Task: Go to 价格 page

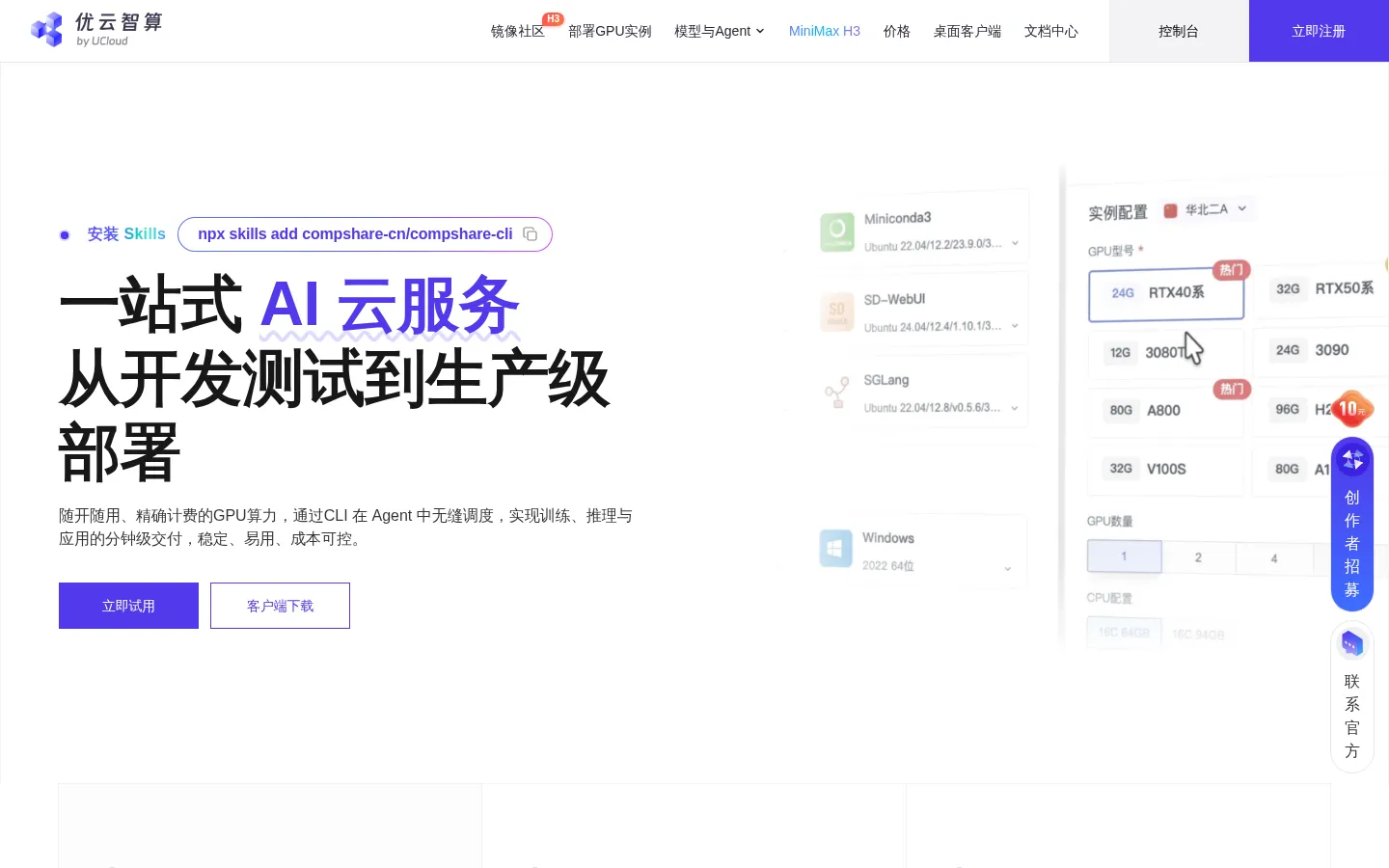Action: click(x=897, y=31)
